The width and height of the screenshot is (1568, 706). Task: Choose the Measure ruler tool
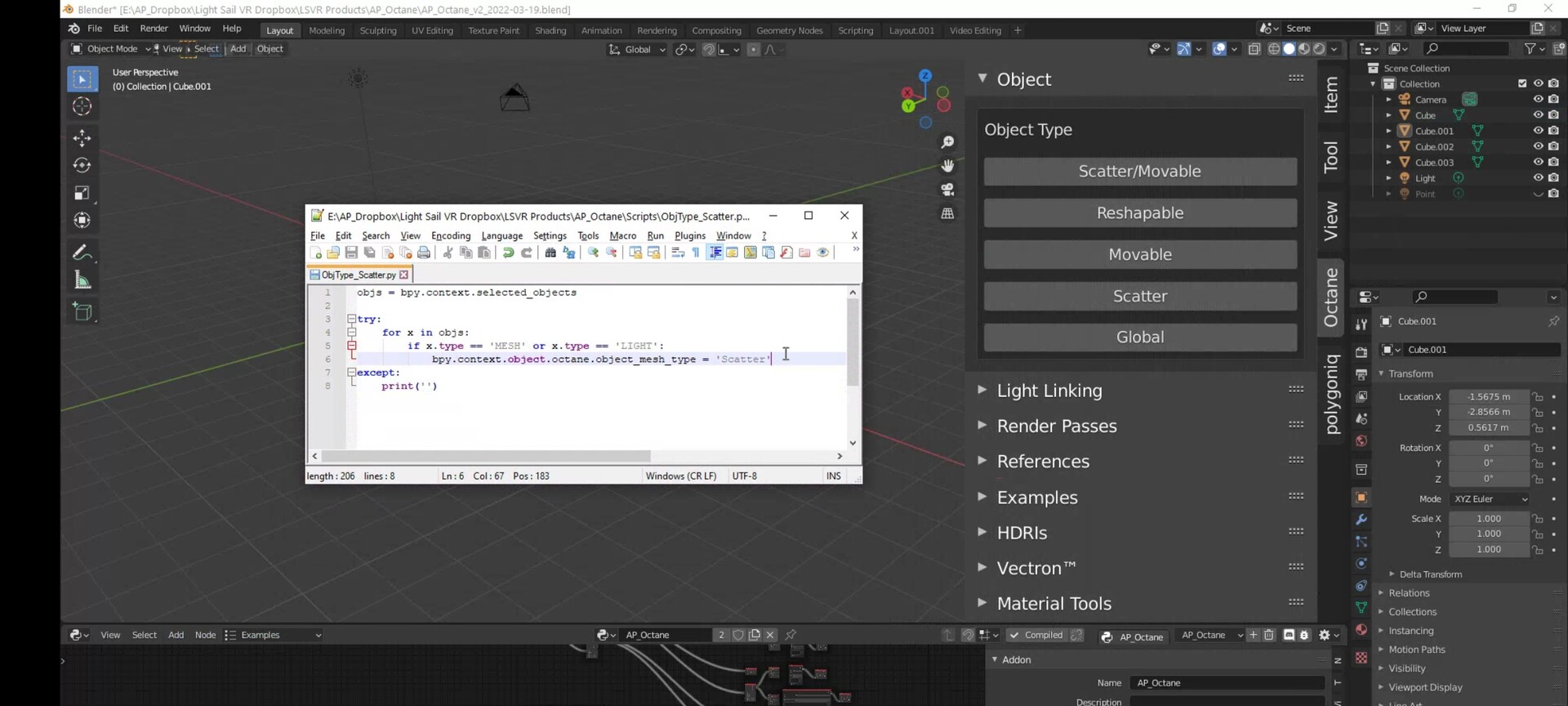pyautogui.click(x=82, y=280)
